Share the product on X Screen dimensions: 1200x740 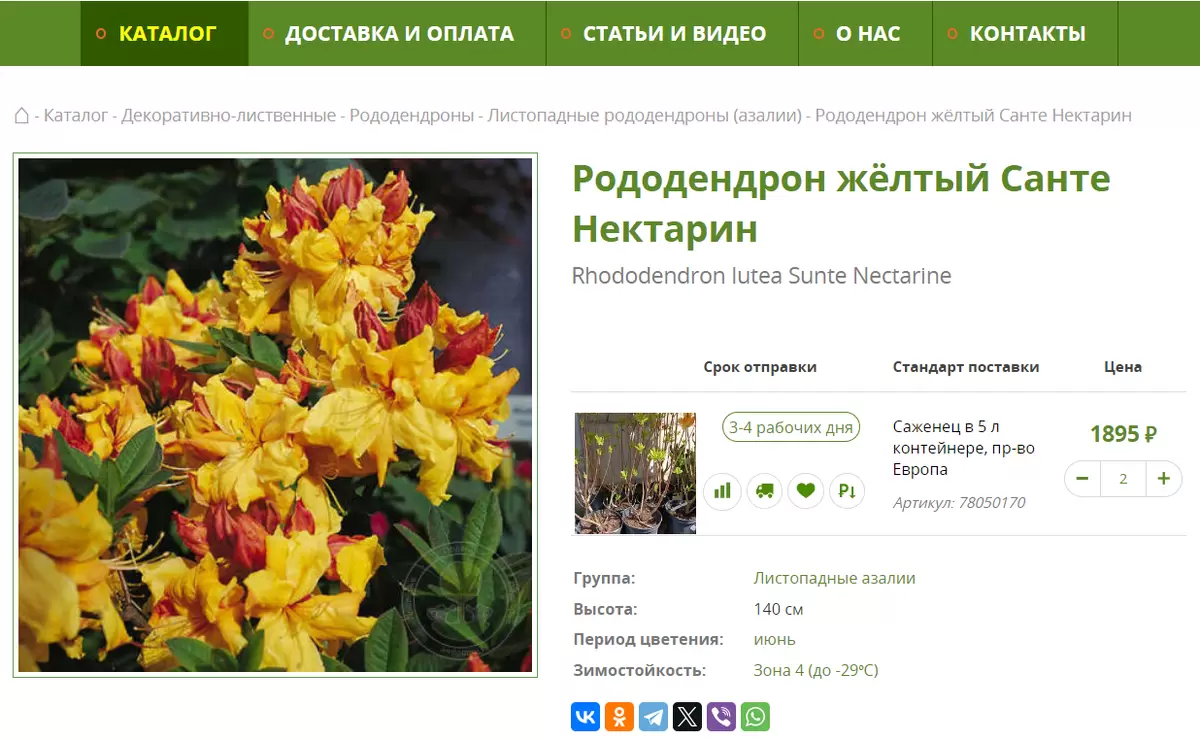(687, 716)
